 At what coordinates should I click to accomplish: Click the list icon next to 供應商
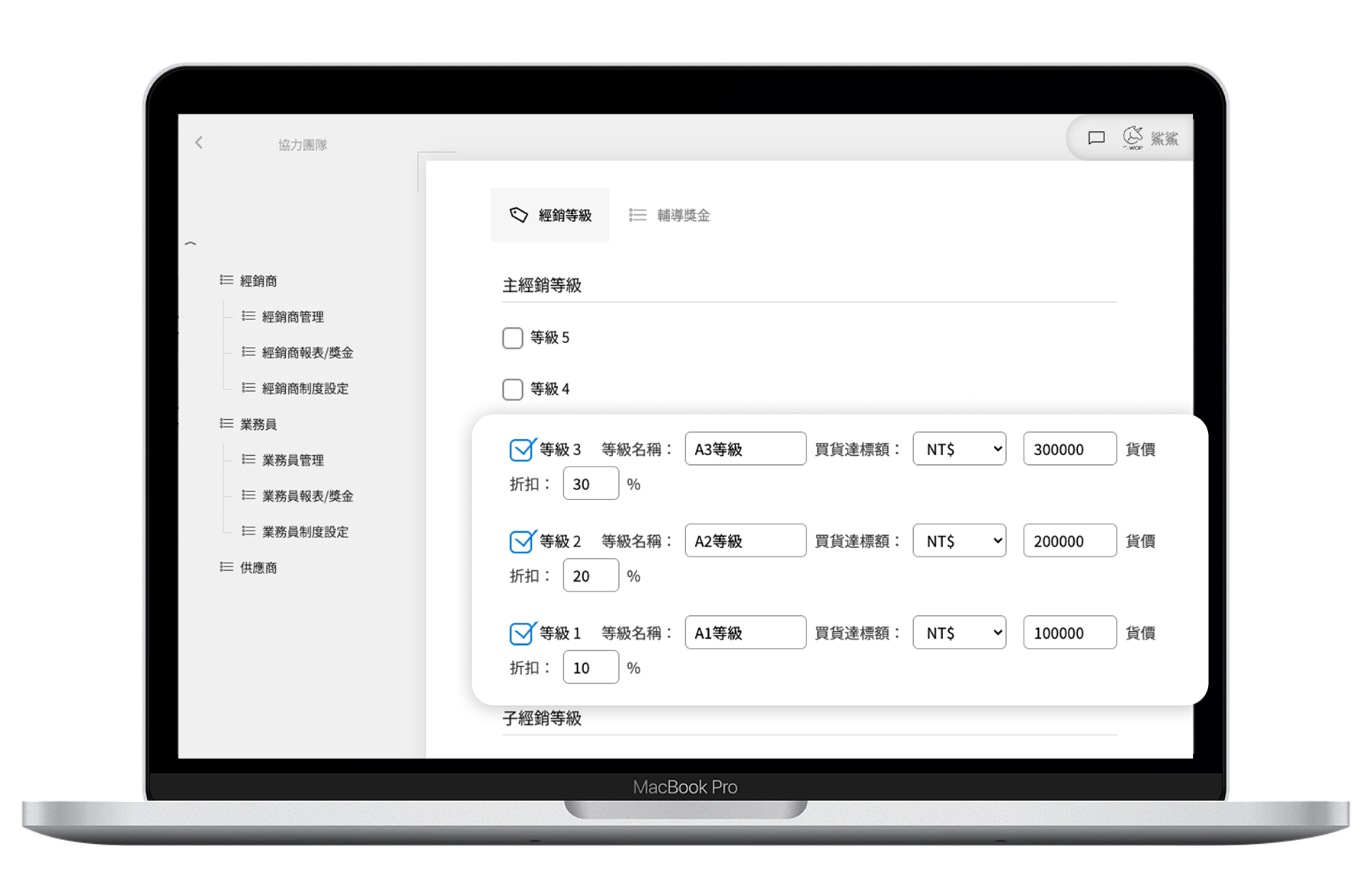pos(226,567)
